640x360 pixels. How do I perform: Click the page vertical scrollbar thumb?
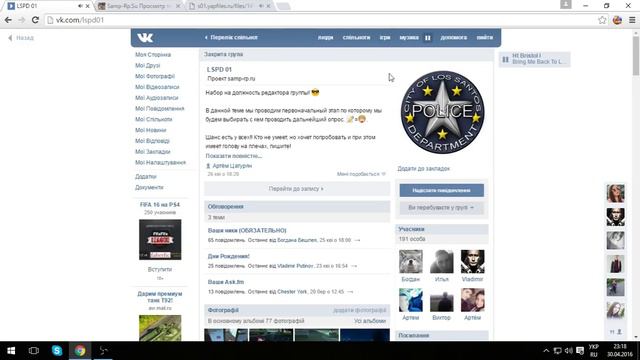(636, 56)
